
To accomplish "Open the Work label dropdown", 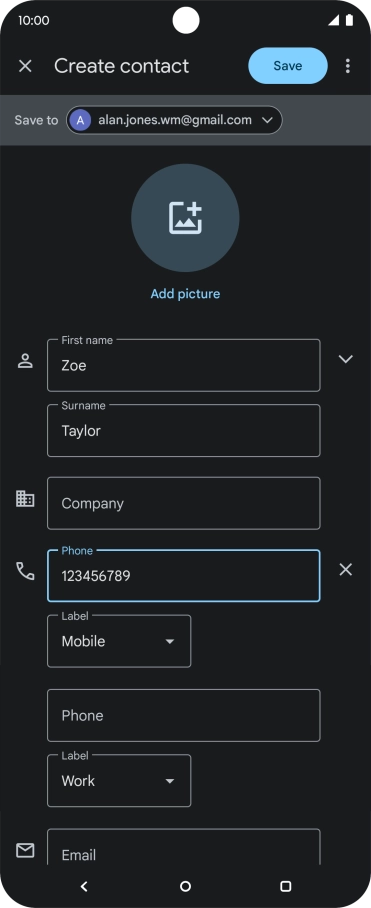I will (119, 781).
